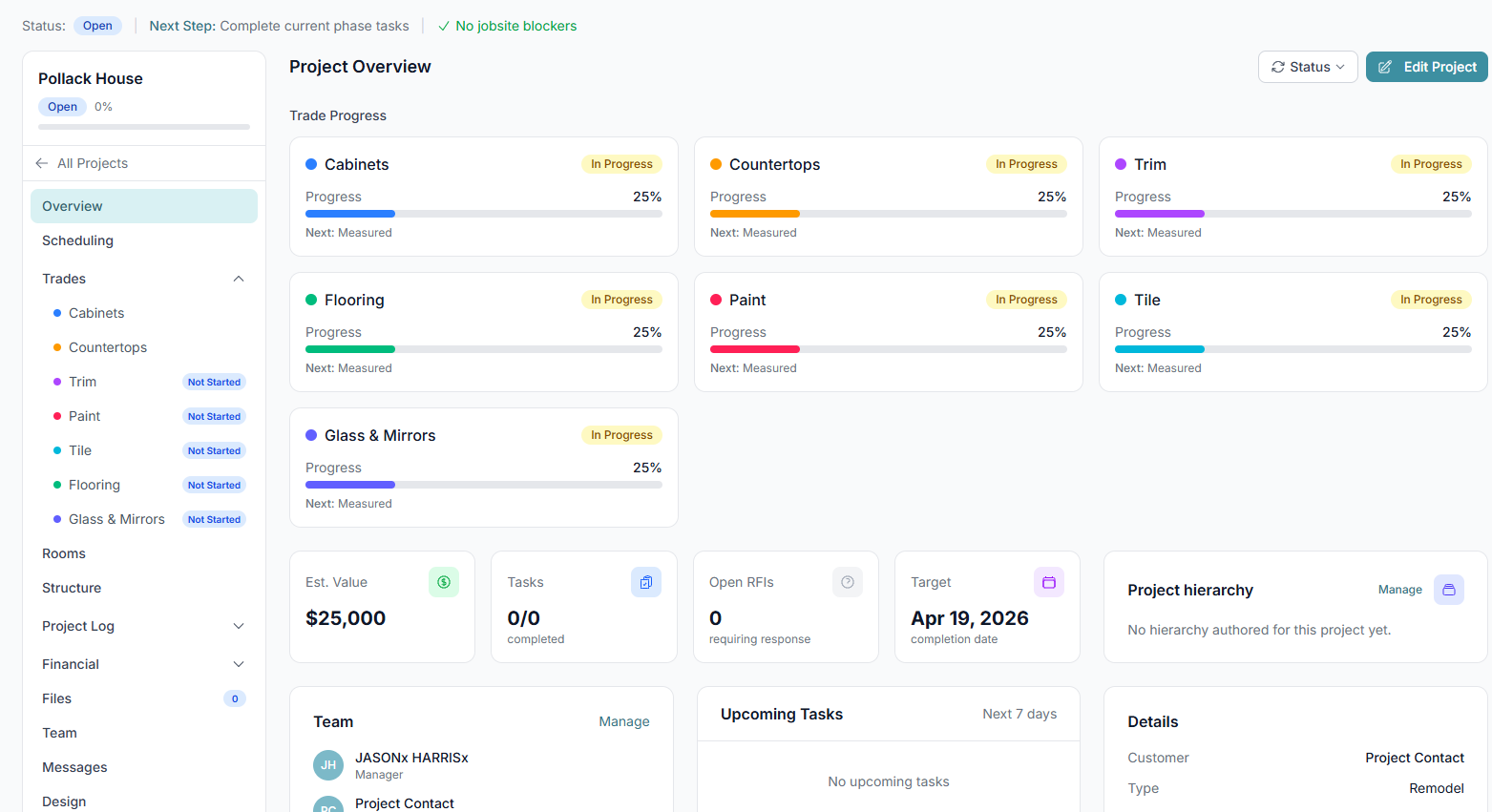The image size is (1492, 812).
Task: Click the 0/0 tasks completed value
Action: pyautogui.click(x=524, y=618)
